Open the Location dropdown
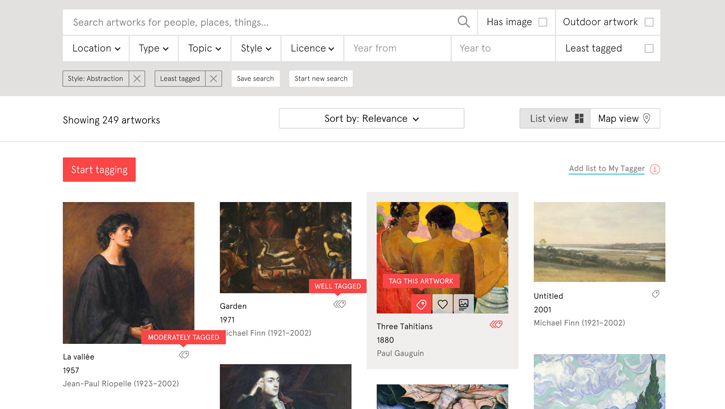The image size is (725, 409). click(x=96, y=49)
